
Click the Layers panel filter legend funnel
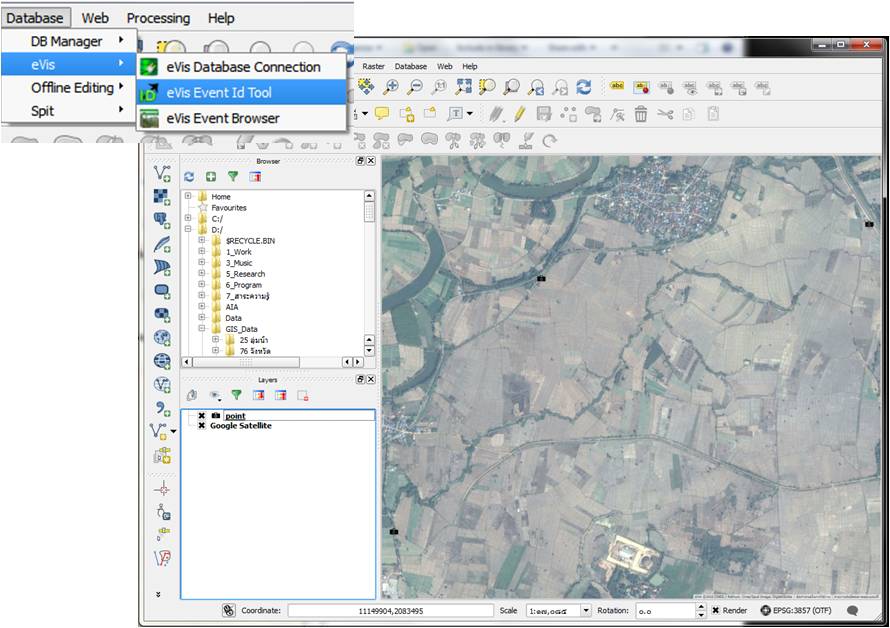point(236,395)
